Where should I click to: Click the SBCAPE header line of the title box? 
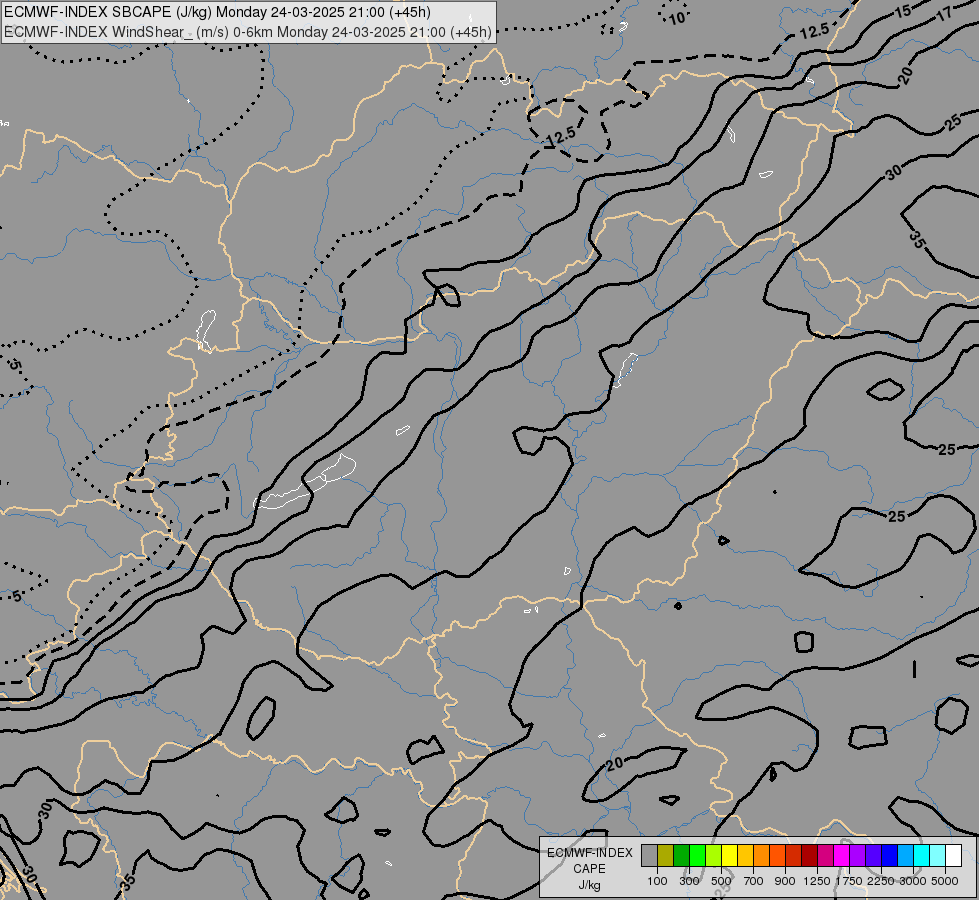point(217,12)
